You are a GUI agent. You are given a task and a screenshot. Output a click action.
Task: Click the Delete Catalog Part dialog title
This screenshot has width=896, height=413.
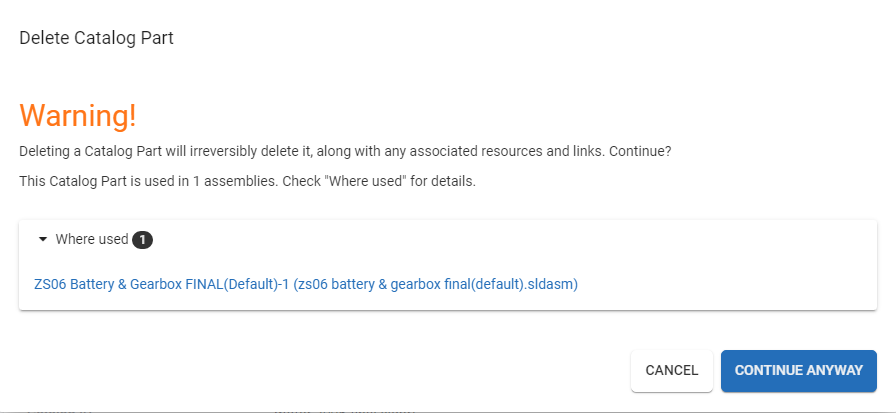point(97,38)
